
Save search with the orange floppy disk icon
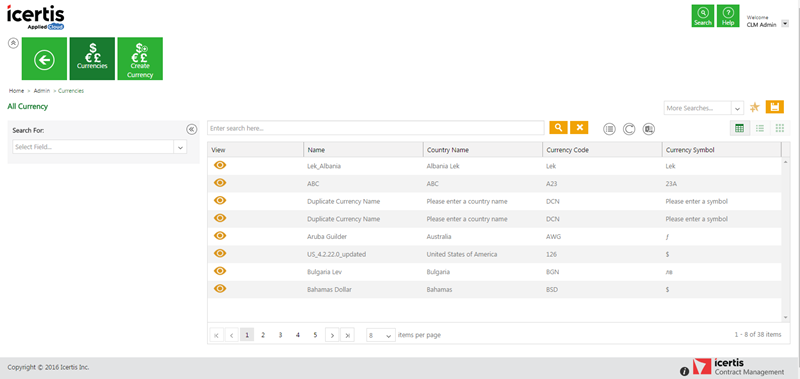(x=774, y=107)
